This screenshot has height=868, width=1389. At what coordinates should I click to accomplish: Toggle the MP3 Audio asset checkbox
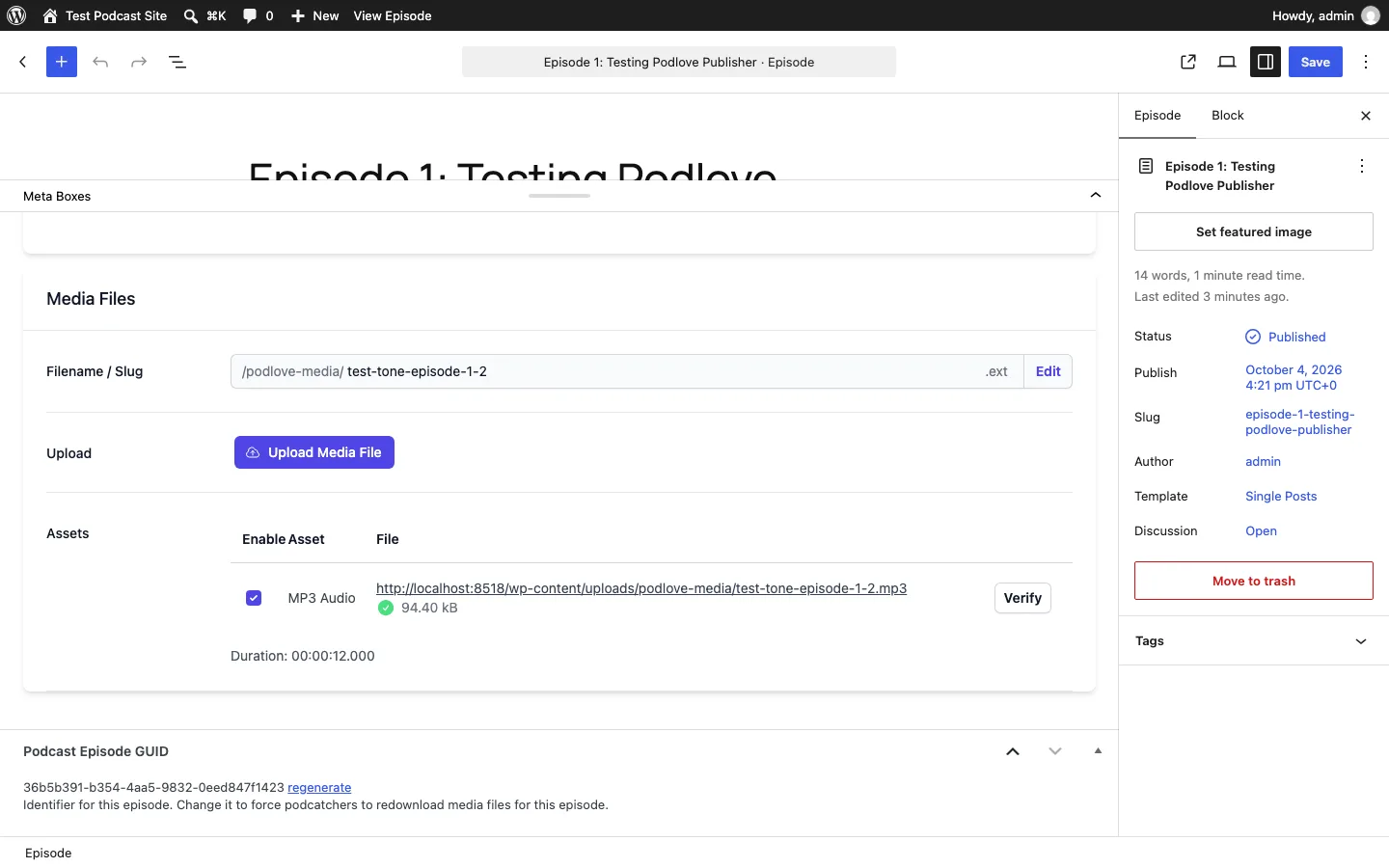[x=254, y=598]
